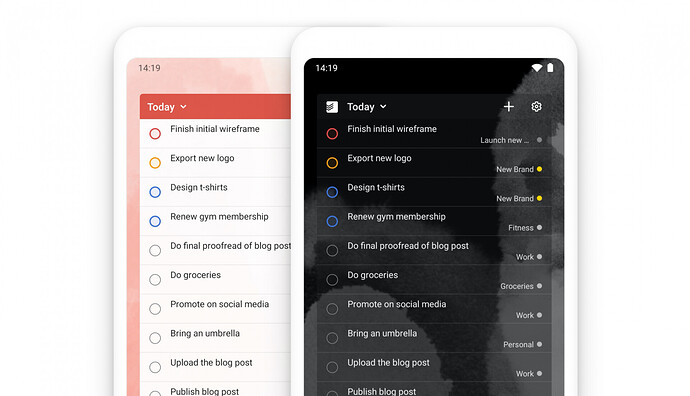This screenshot has width=690, height=396.
Task: Tap gray dot next to Groceries label
Action: pos(540,286)
